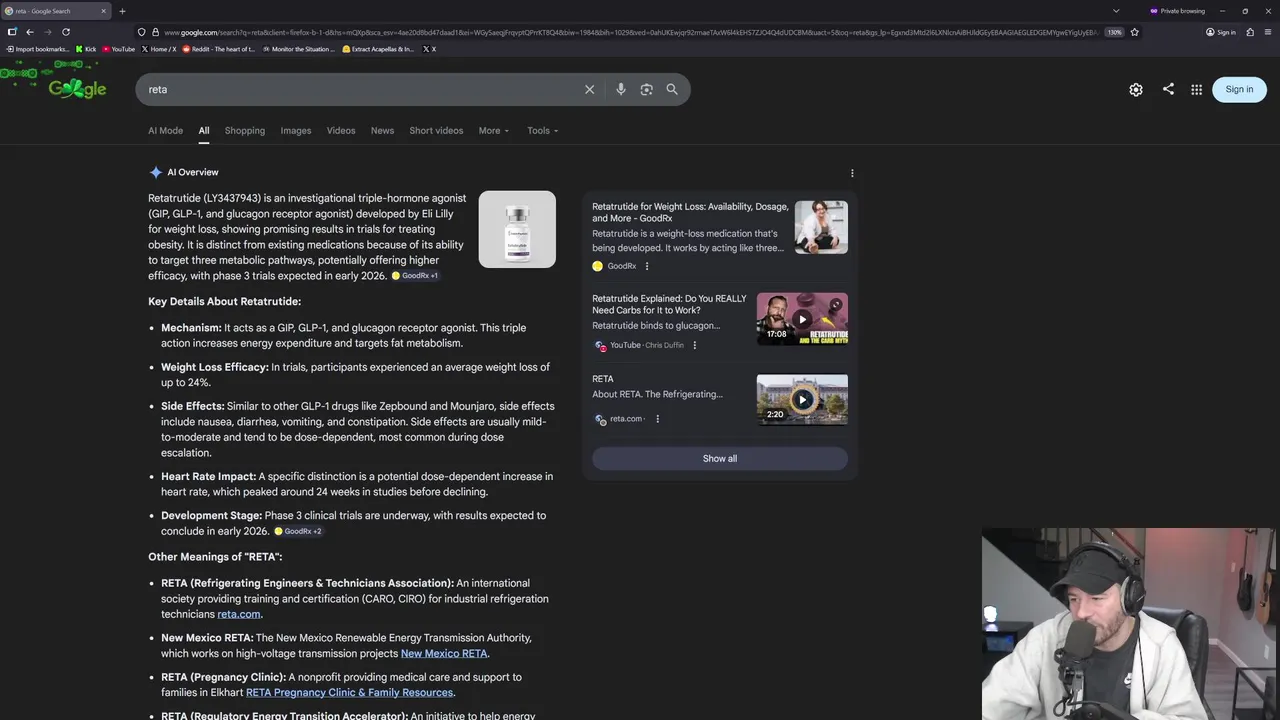The width and height of the screenshot is (1280, 720).
Task: Open a new tab with the plus icon
Action: [122, 11]
